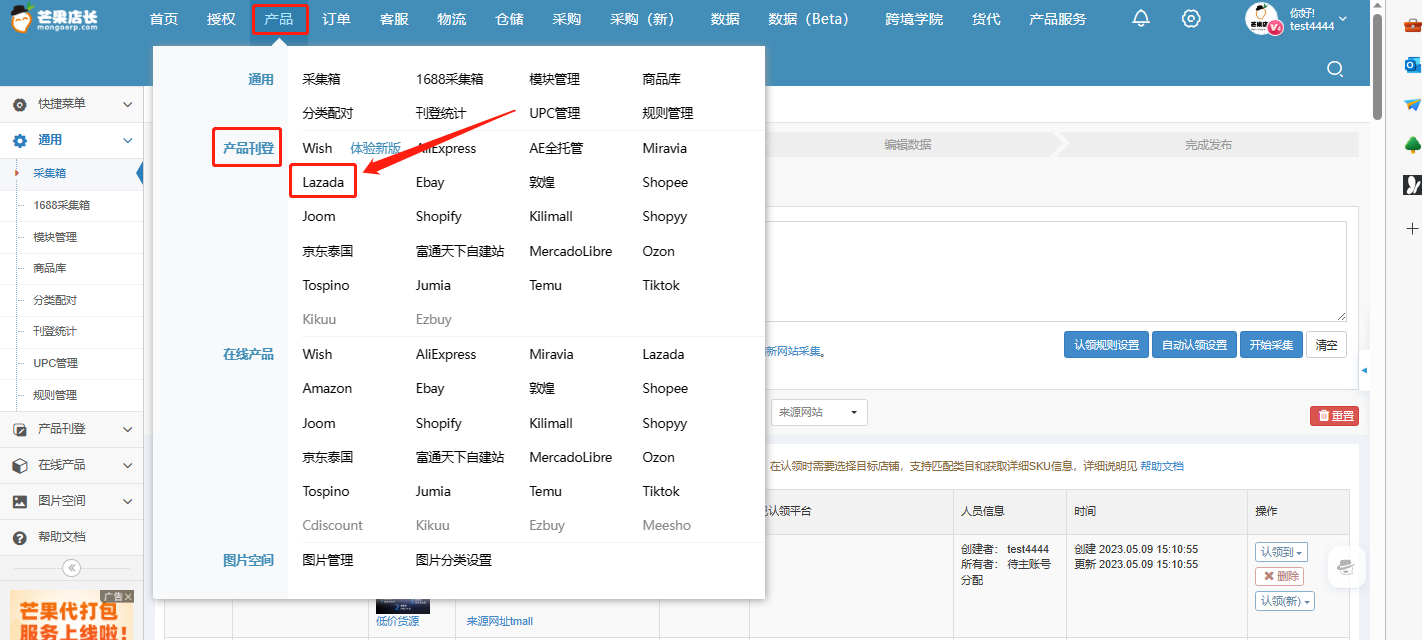Open settings via the gear icon
1422x640 pixels.
(1190, 19)
